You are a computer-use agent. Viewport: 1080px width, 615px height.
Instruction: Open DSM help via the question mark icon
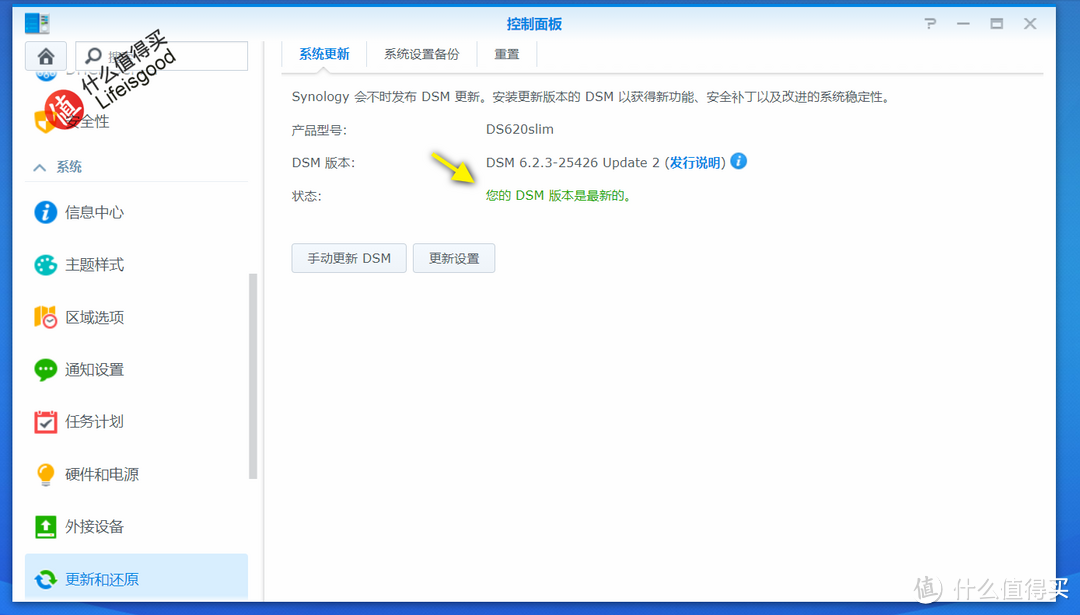930,22
